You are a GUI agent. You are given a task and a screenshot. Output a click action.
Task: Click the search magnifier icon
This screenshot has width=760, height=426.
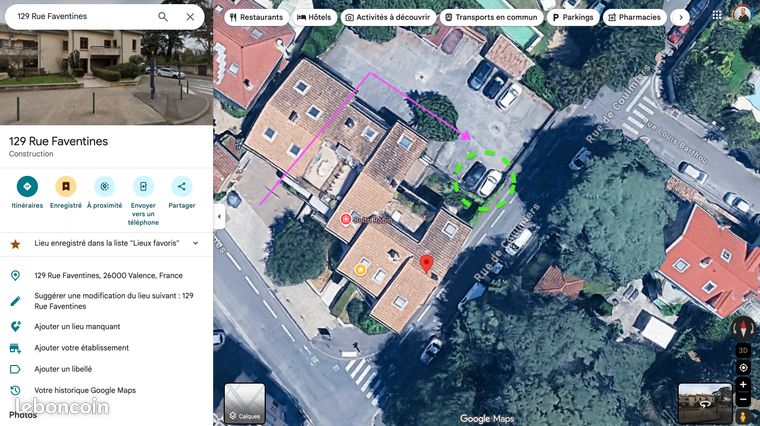pyautogui.click(x=163, y=16)
